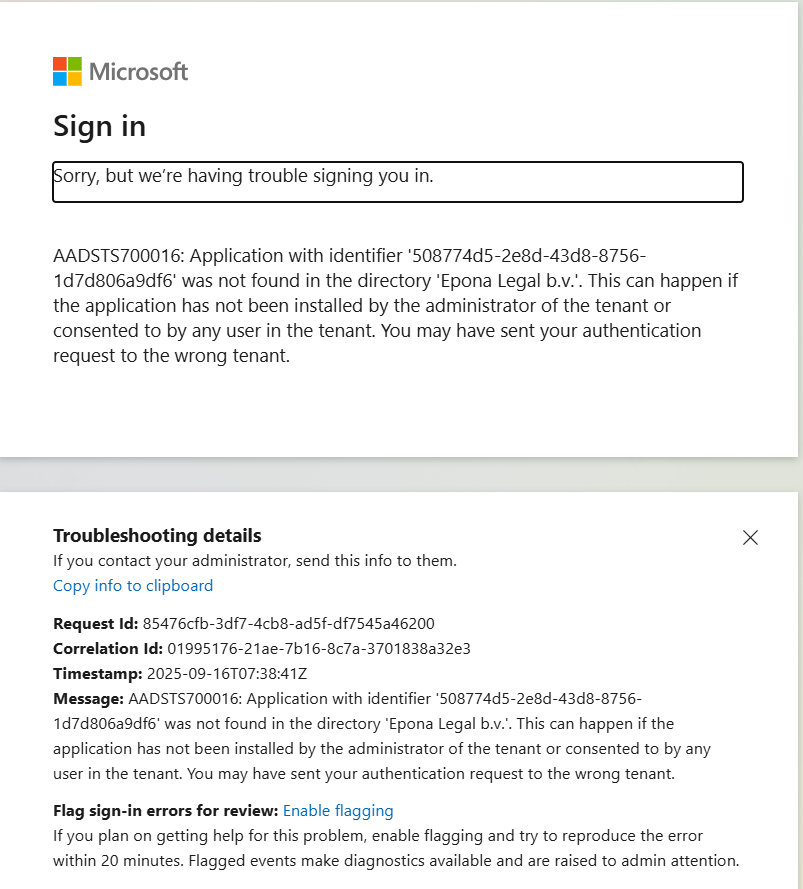Click the Microsoft four-square logo
The width and height of the screenshot is (803, 889).
(x=67, y=72)
